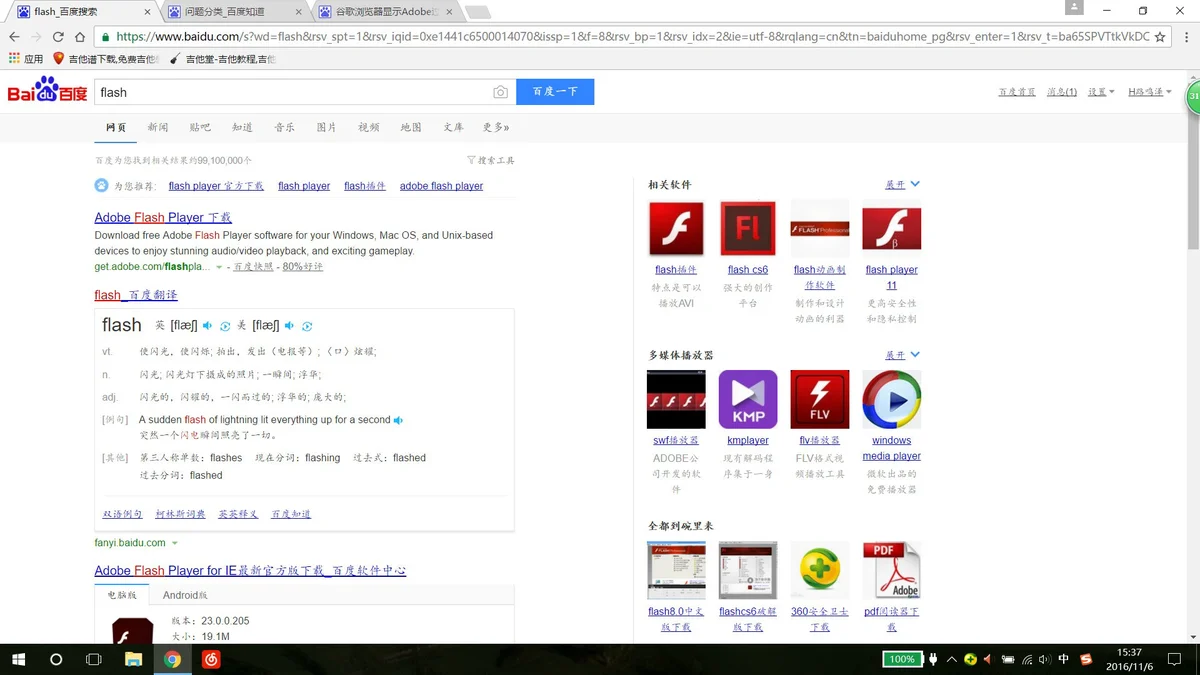
Task: Play American pronunciation speaker icon
Action: coord(290,326)
